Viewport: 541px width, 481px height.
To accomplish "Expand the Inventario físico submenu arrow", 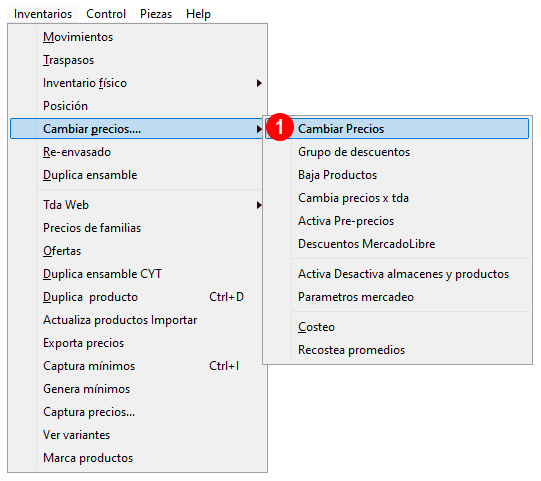I will [259, 83].
